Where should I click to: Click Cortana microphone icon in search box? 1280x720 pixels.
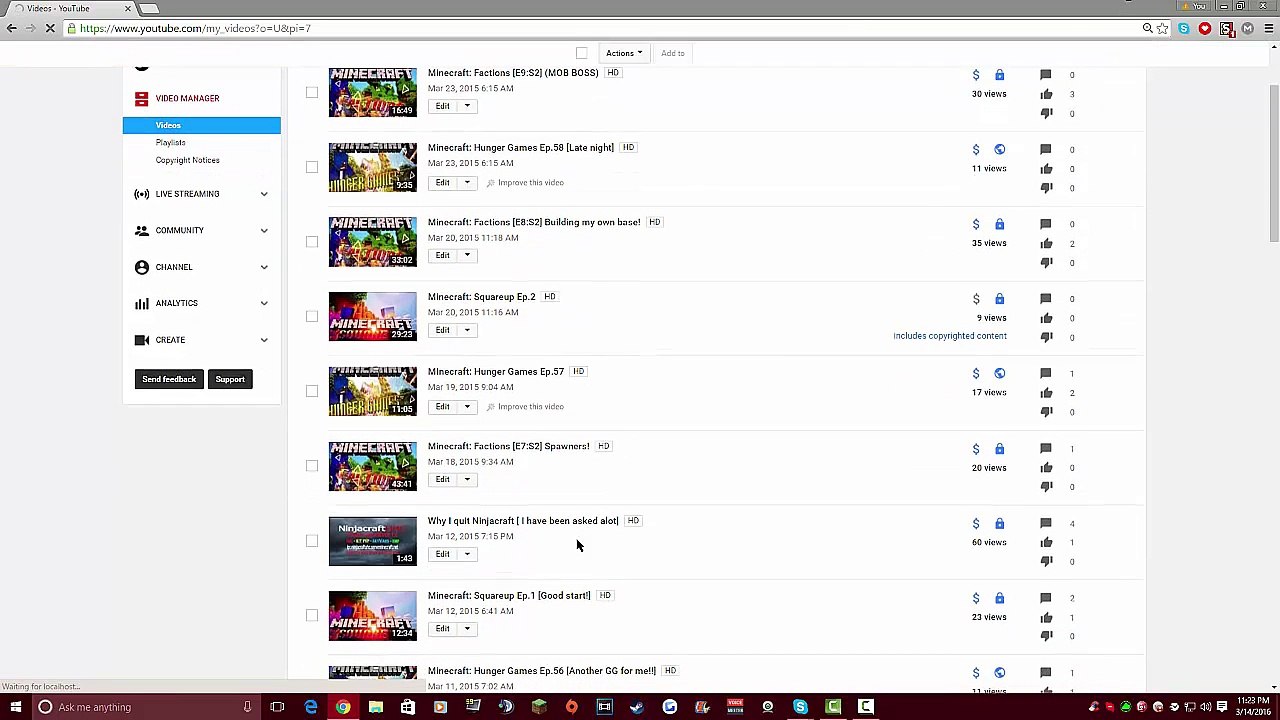pyautogui.click(x=247, y=707)
